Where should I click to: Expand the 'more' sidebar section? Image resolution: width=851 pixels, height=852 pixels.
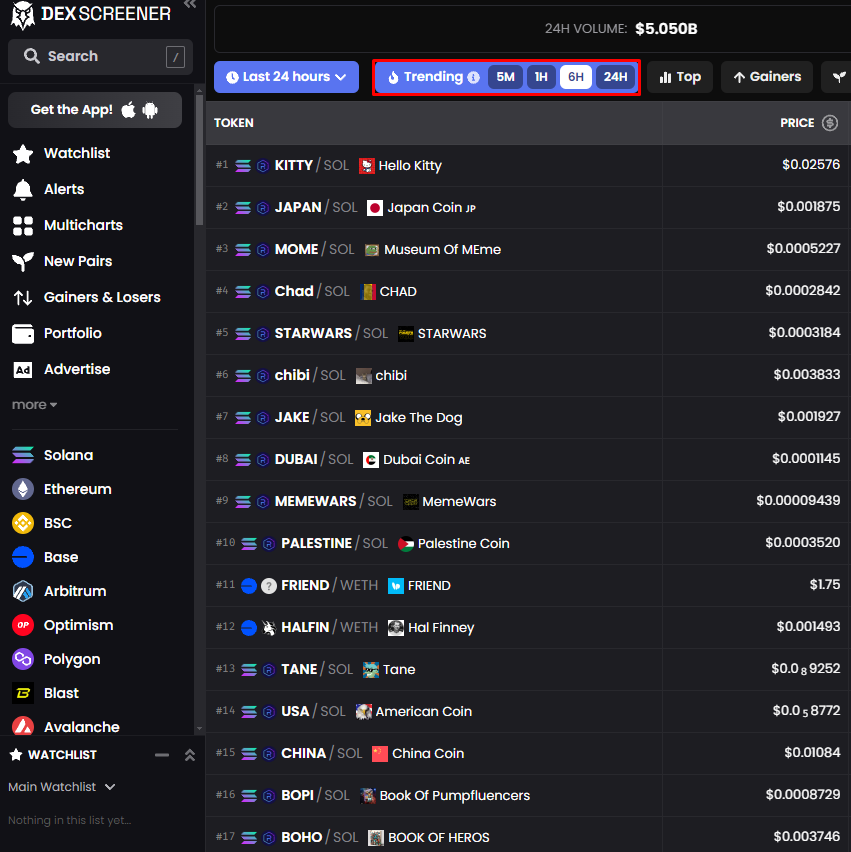click(34, 404)
